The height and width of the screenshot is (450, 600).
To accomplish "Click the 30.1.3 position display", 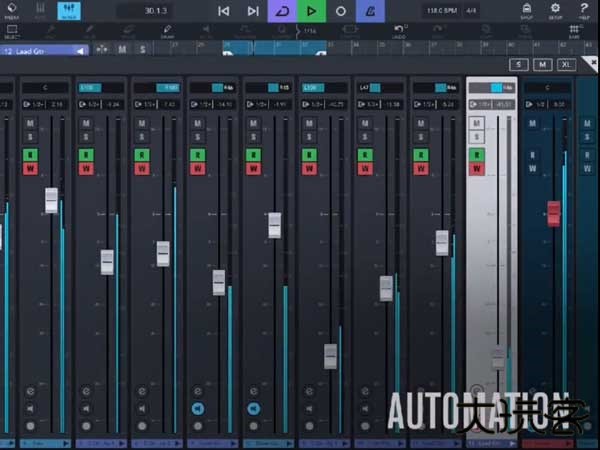I will [x=156, y=11].
